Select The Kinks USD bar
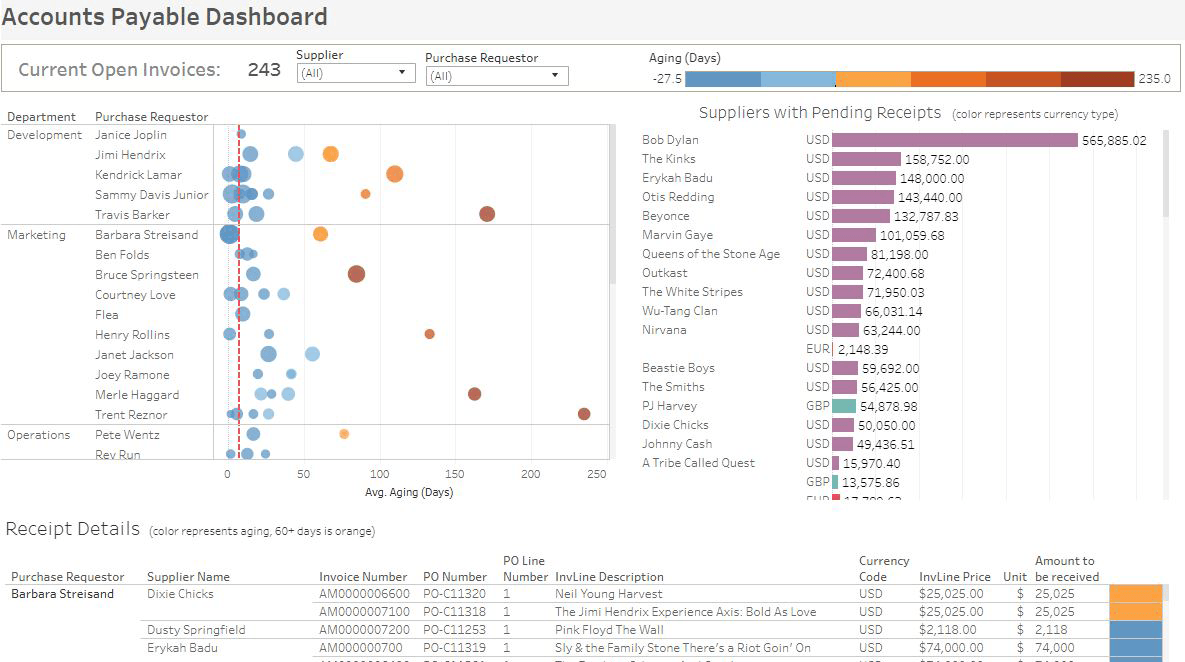Screen dimensions: 1185x662 866,159
